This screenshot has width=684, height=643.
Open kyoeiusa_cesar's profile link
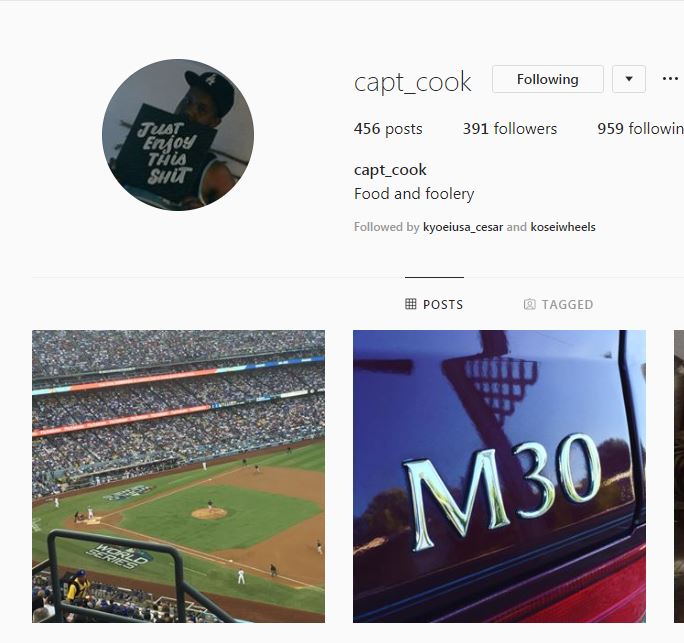[x=463, y=227]
